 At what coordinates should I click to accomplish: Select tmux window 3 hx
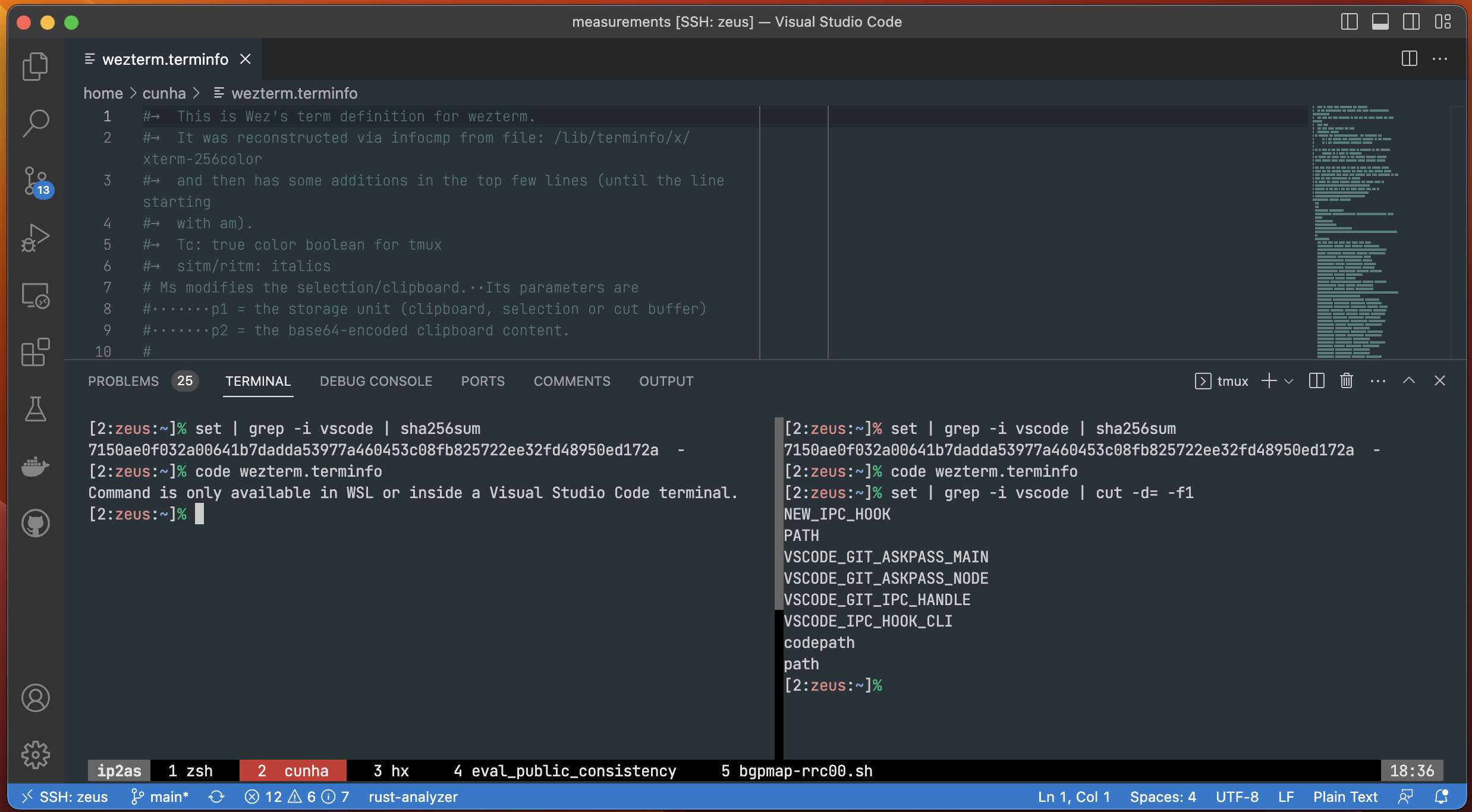tap(391, 770)
